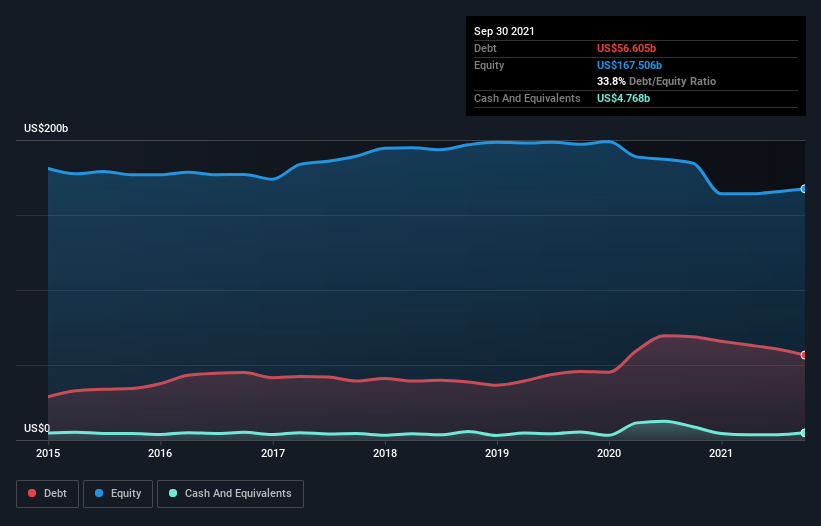Image resolution: width=821 pixels, height=526 pixels.
Task: Click the 2019 label on the x-axis
Action: pyautogui.click(x=497, y=453)
